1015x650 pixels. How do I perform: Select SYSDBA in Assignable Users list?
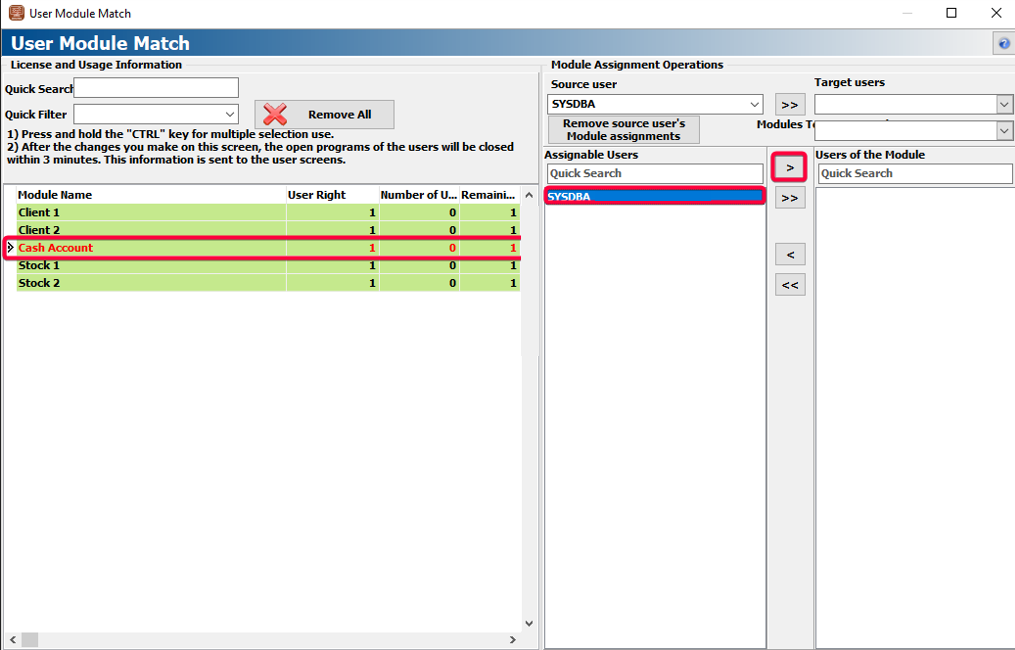654,197
